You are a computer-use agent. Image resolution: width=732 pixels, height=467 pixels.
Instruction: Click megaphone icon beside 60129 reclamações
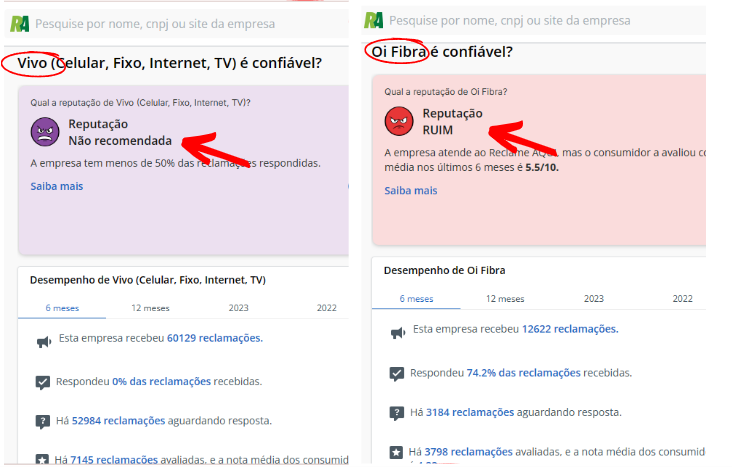click(43, 342)
